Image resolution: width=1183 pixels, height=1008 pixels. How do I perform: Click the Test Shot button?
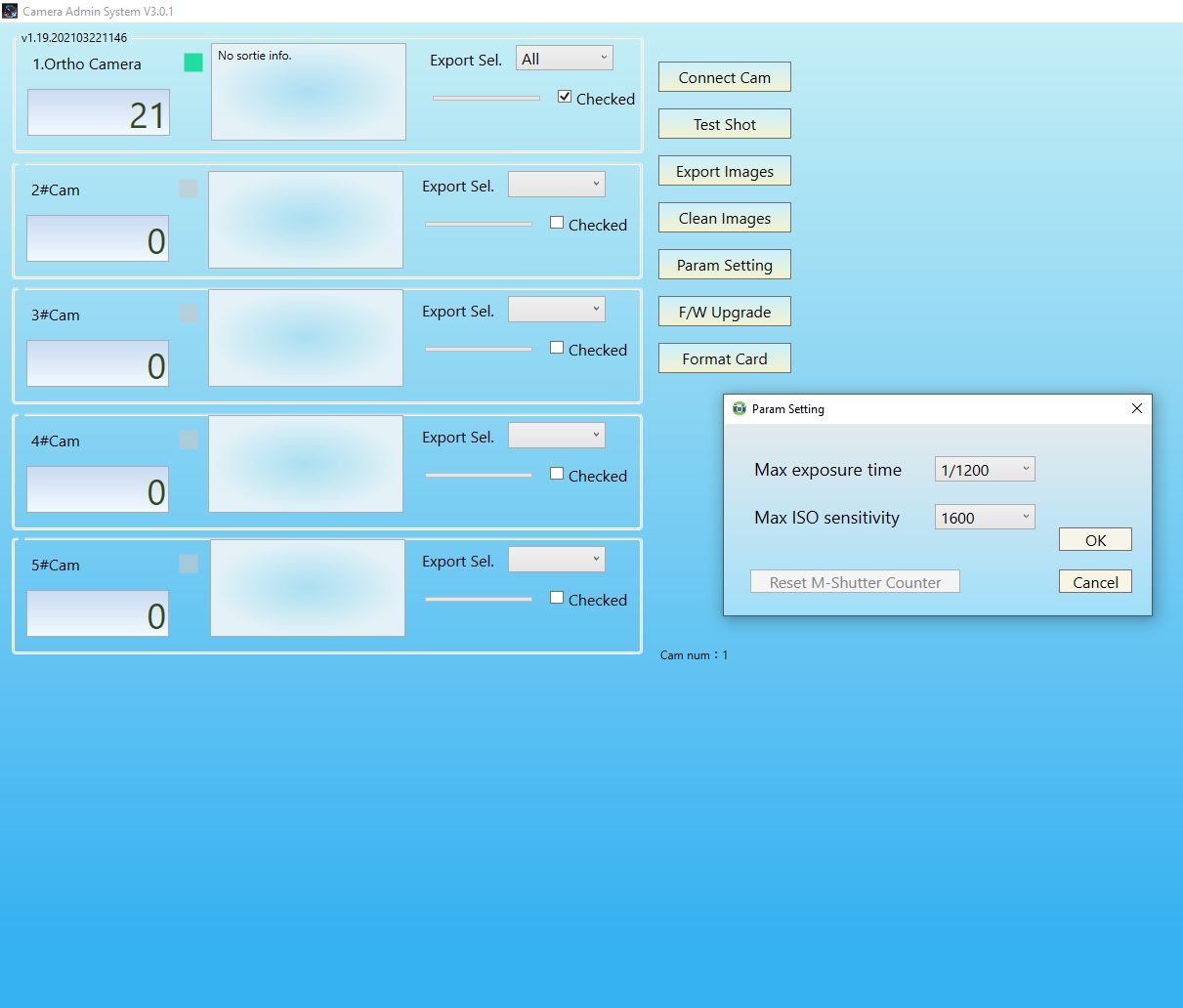(x=724, y=124)
